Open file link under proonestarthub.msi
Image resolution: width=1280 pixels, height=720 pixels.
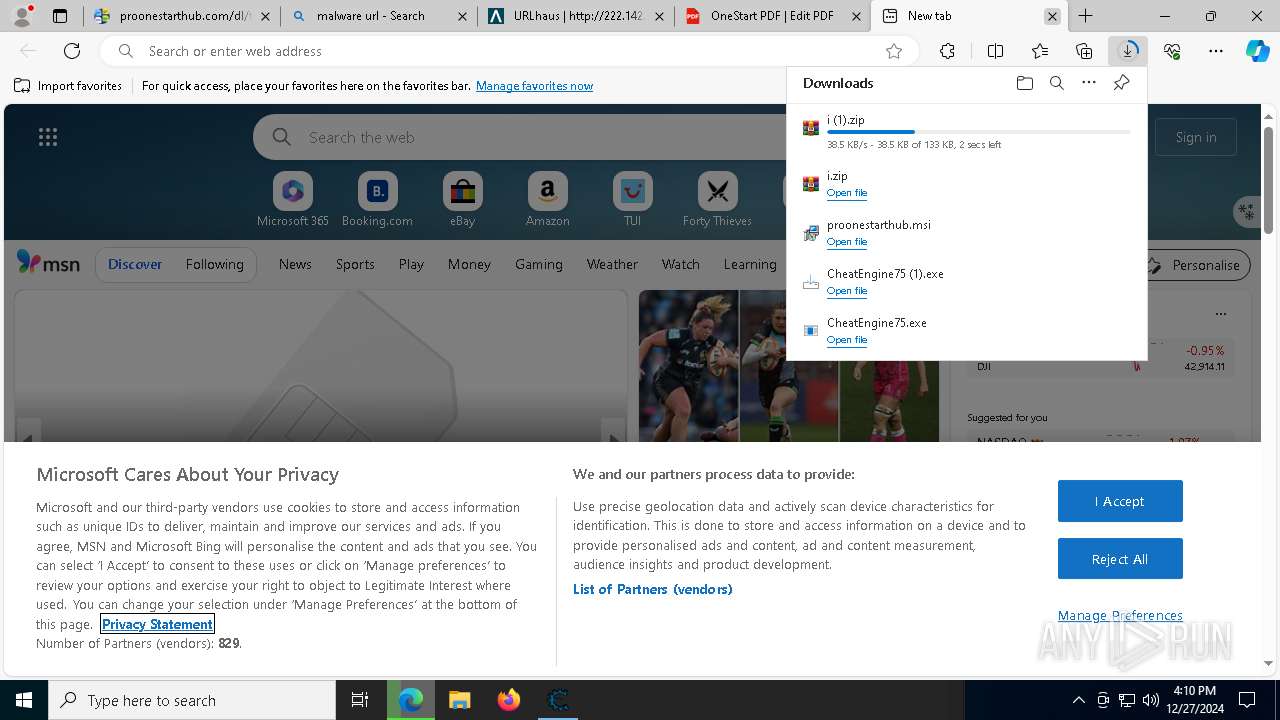[x=847, y=242]
